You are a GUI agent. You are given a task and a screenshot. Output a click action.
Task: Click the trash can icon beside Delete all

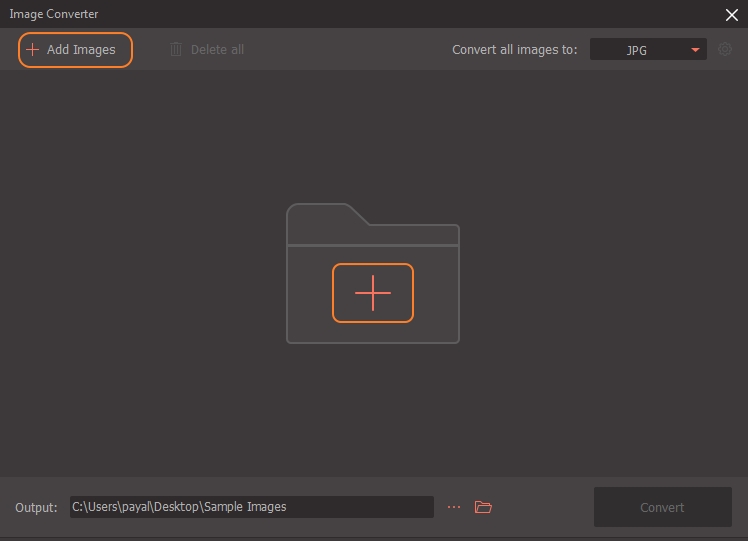coord(176,50)
